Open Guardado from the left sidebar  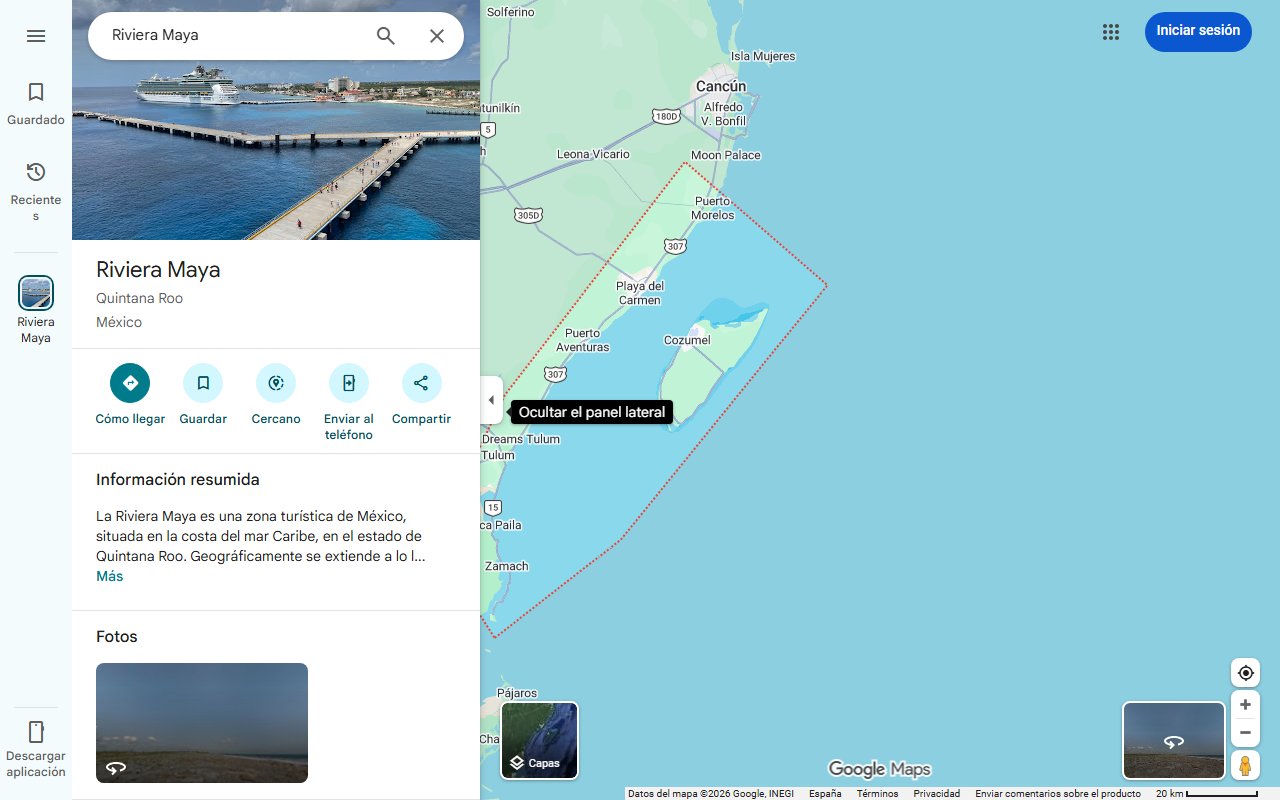(x=36, y=101)
